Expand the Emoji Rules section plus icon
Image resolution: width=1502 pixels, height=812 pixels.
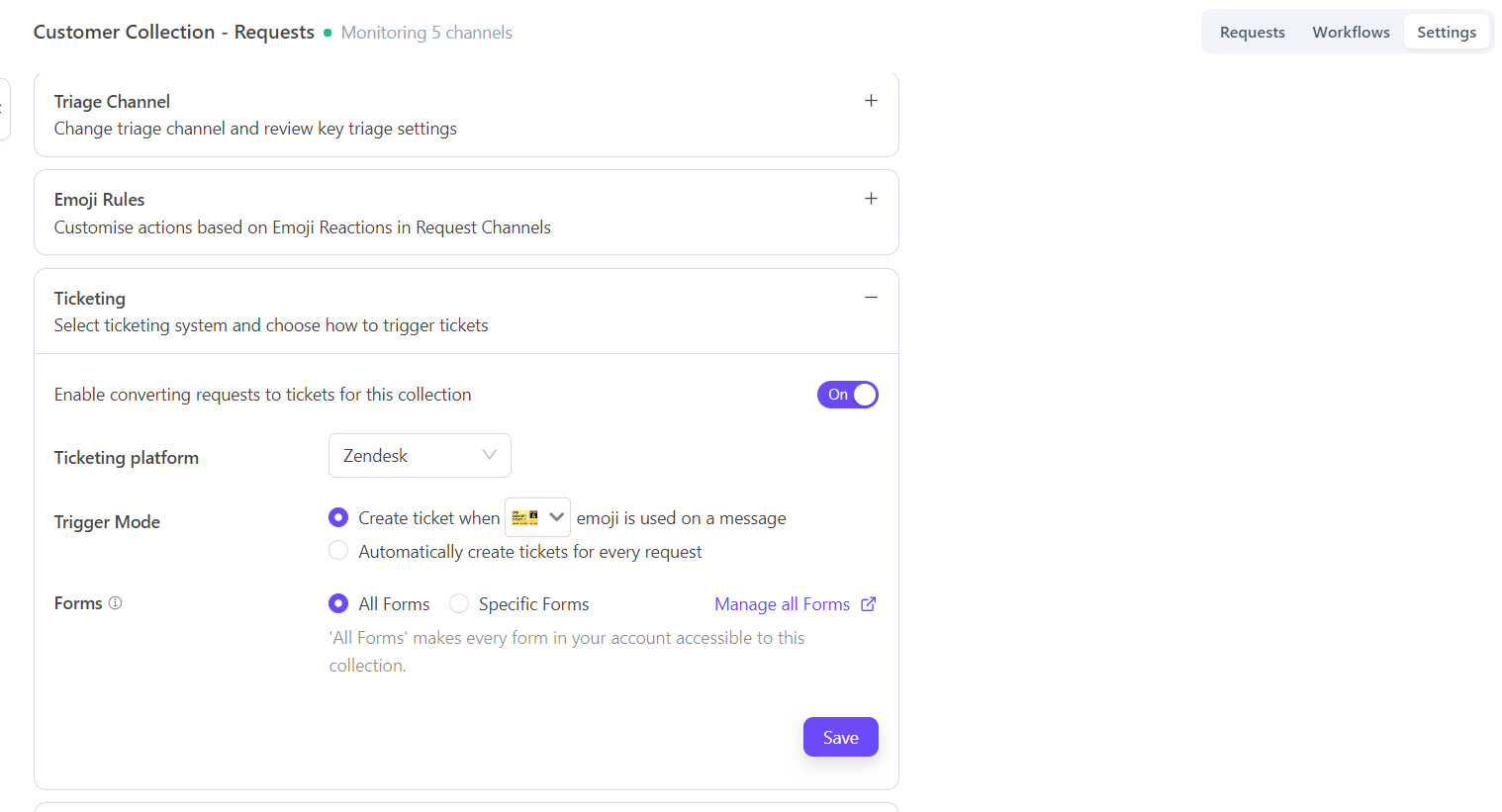click(871, 199)
